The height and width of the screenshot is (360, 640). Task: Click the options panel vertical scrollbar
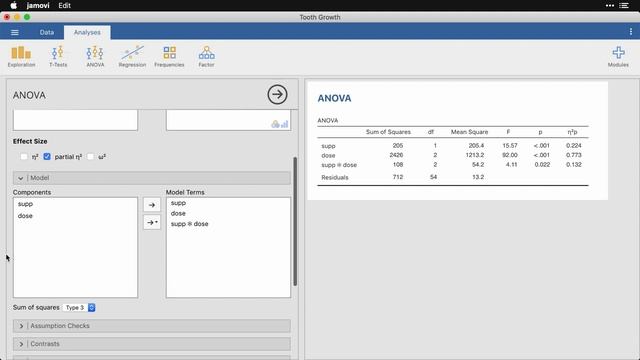point(295,221)
